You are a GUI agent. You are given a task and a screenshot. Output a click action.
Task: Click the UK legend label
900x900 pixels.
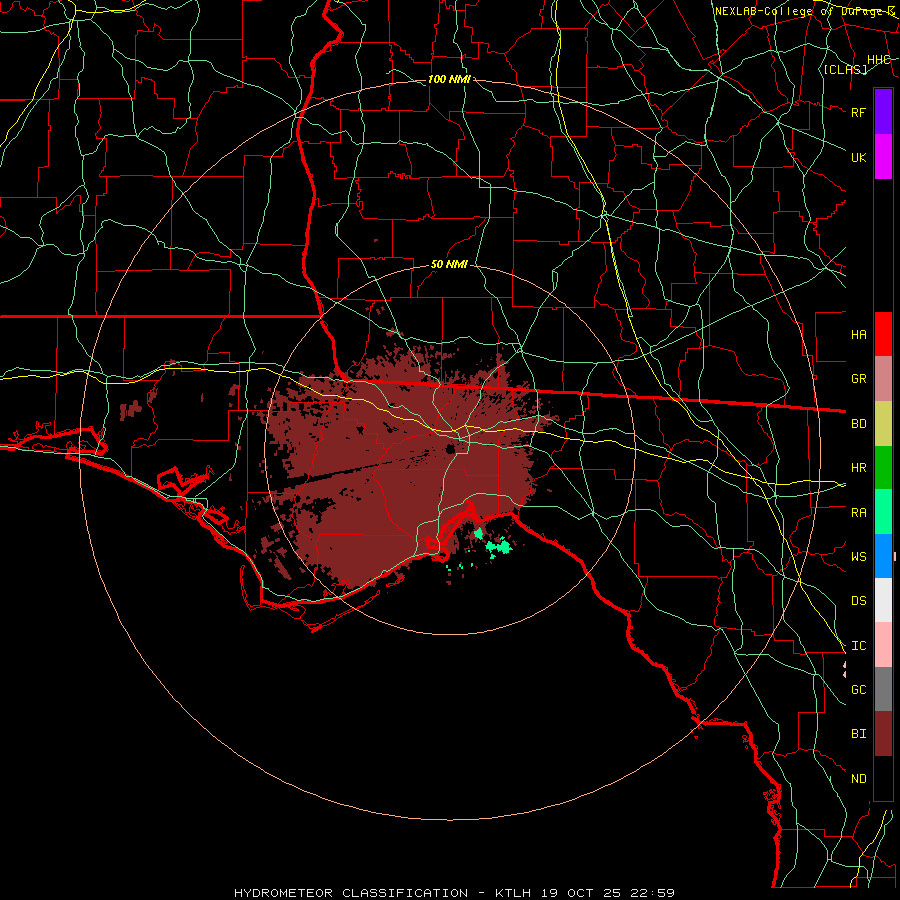point(858,157)
